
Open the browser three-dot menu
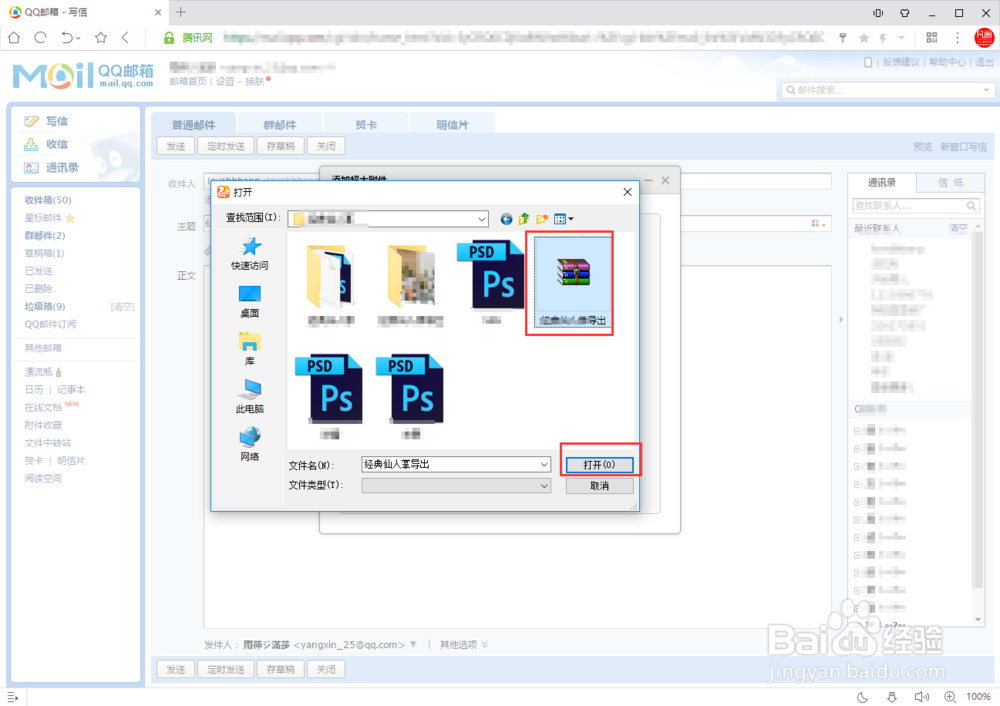pos(957,38)
